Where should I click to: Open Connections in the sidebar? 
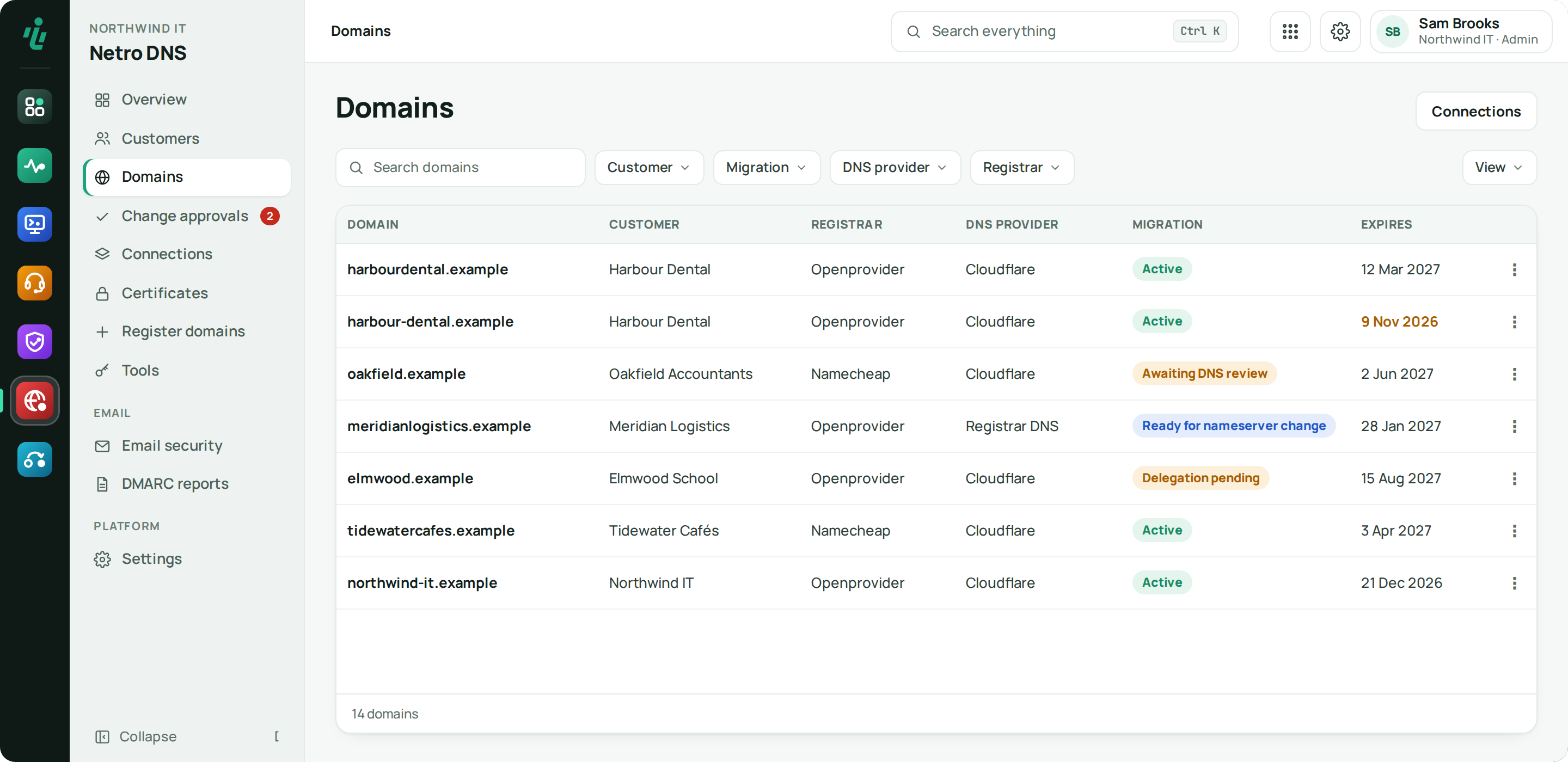187,254
